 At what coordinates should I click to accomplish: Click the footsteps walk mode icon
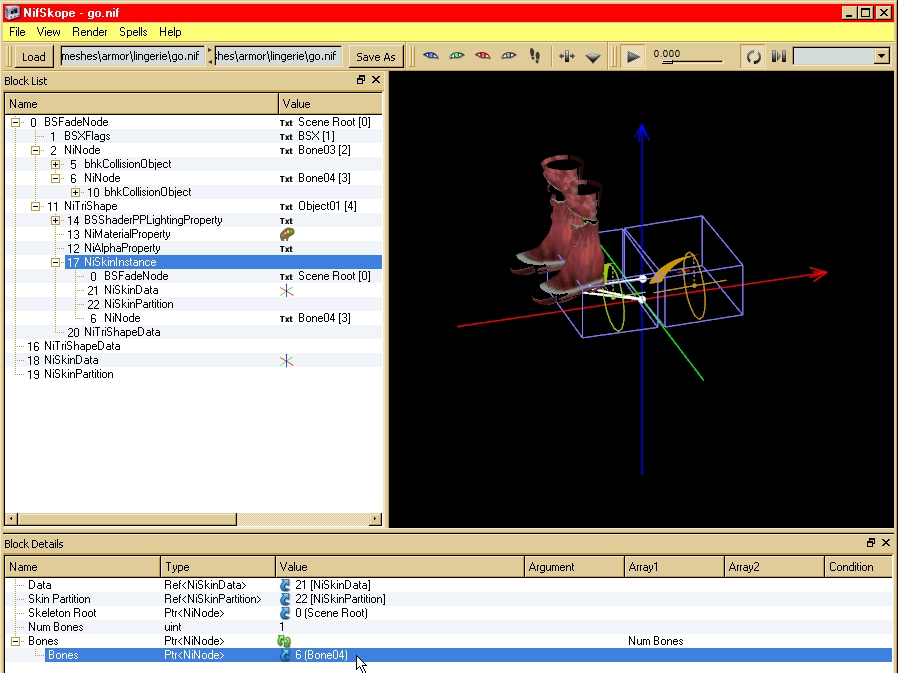point(534,56)
